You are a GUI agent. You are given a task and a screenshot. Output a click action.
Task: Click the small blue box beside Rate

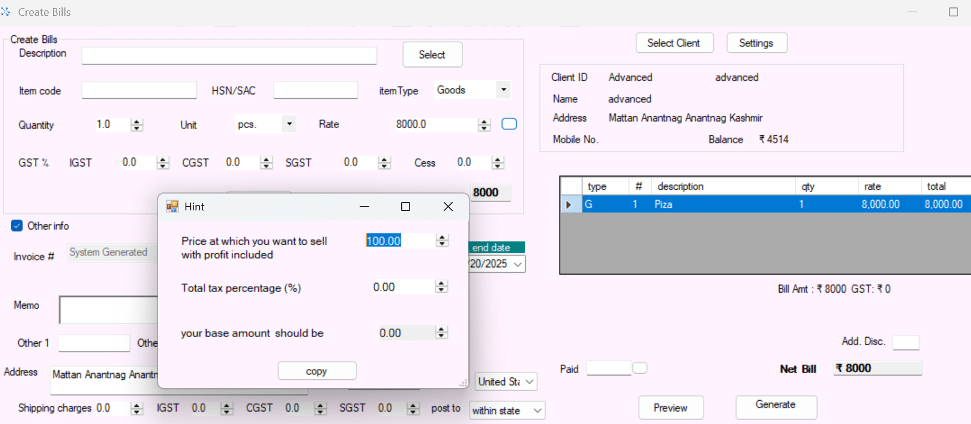click(x=508, y=124)
